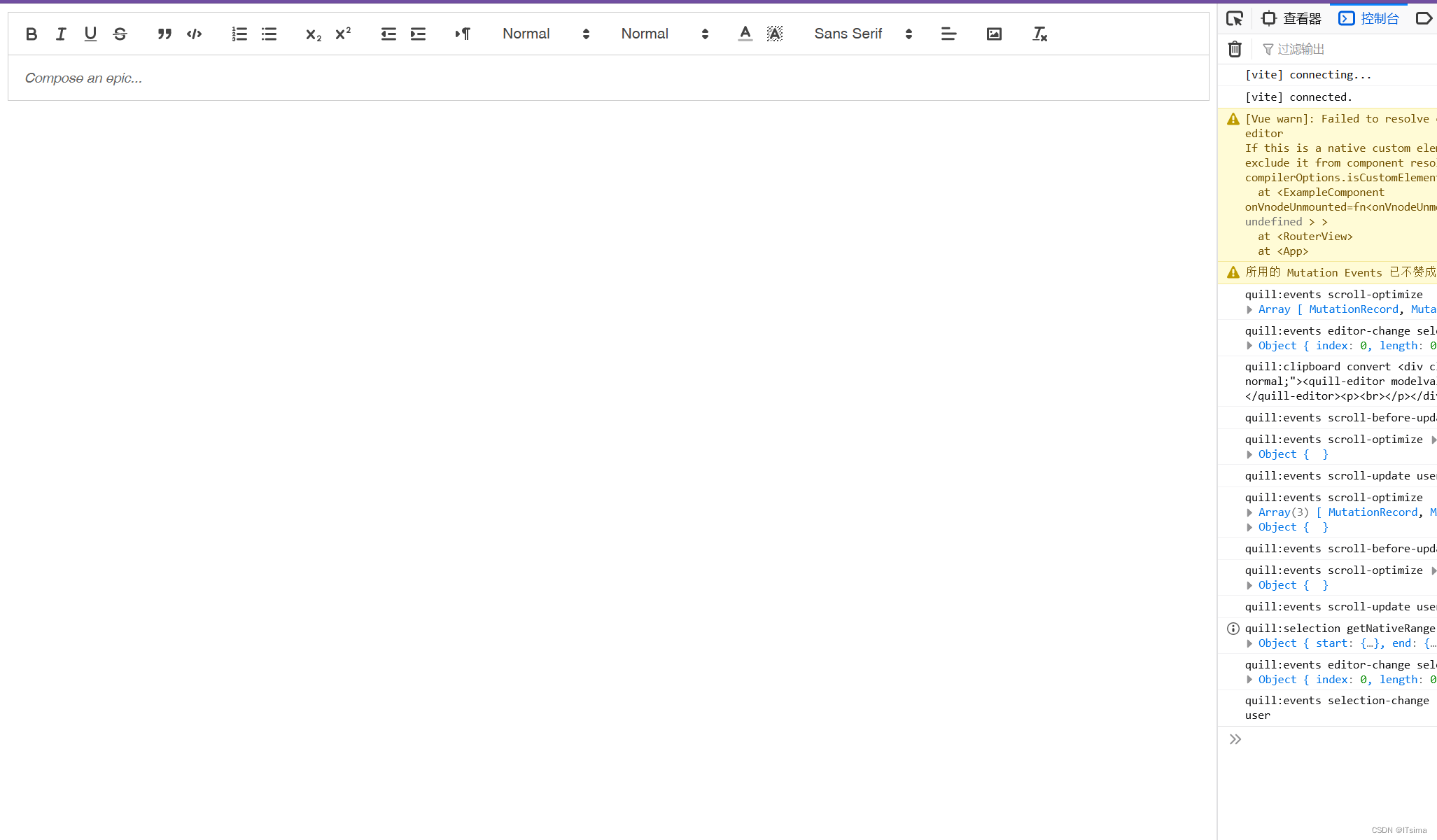The width and height of the screenshot is (1437, 840).
Task: Toggle bold formatting in the editor toolbar
Action: [31, 34]
